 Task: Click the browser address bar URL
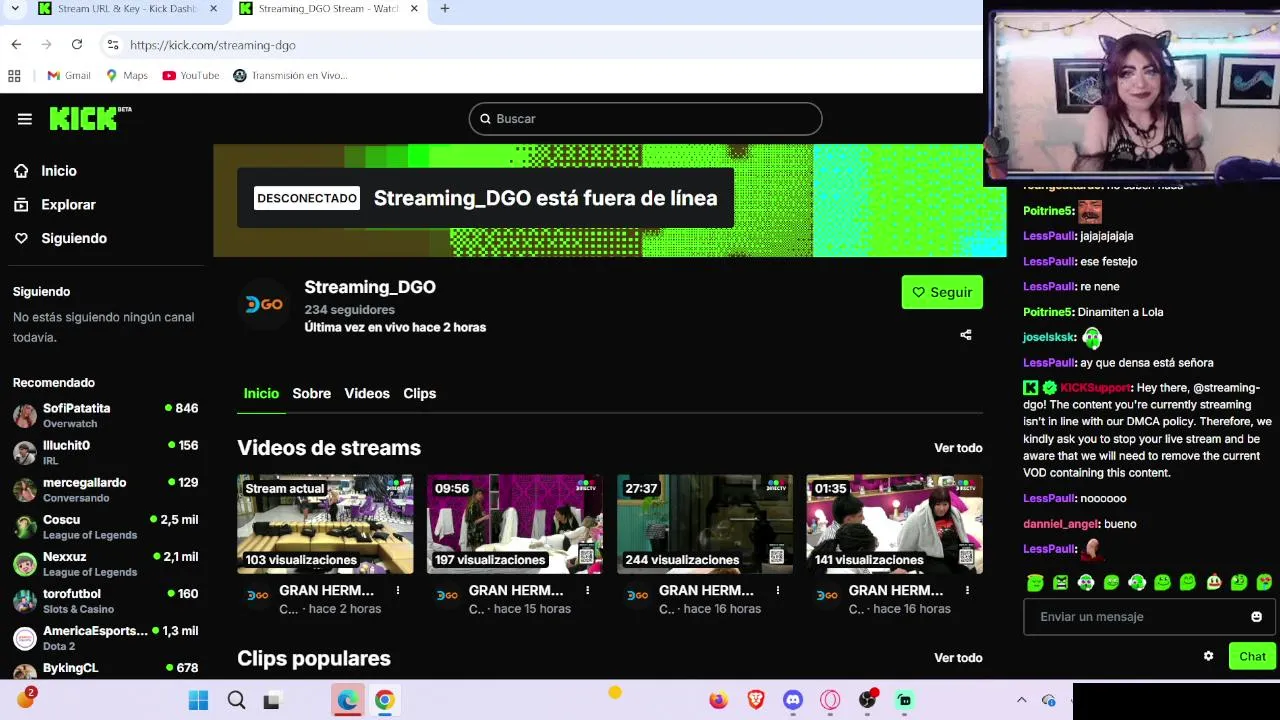pos(213,45)
